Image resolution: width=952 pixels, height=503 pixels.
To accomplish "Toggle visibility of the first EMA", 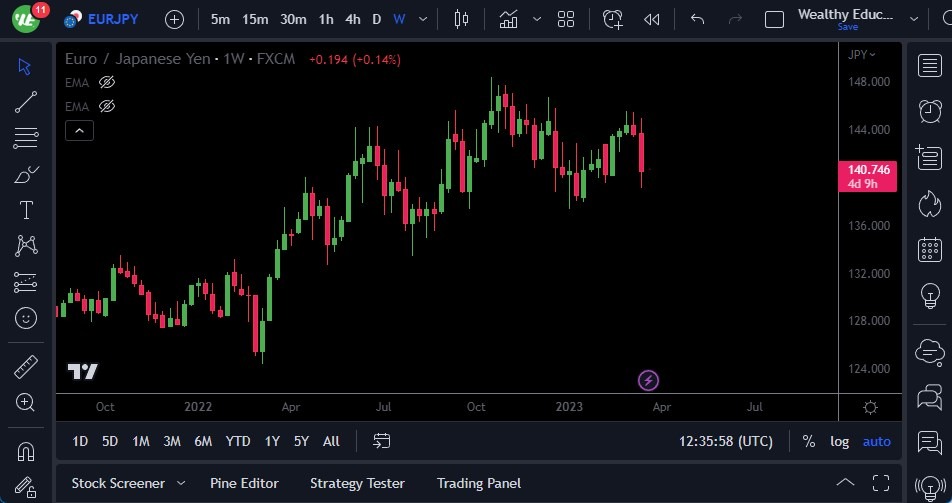I will (107, 82).
